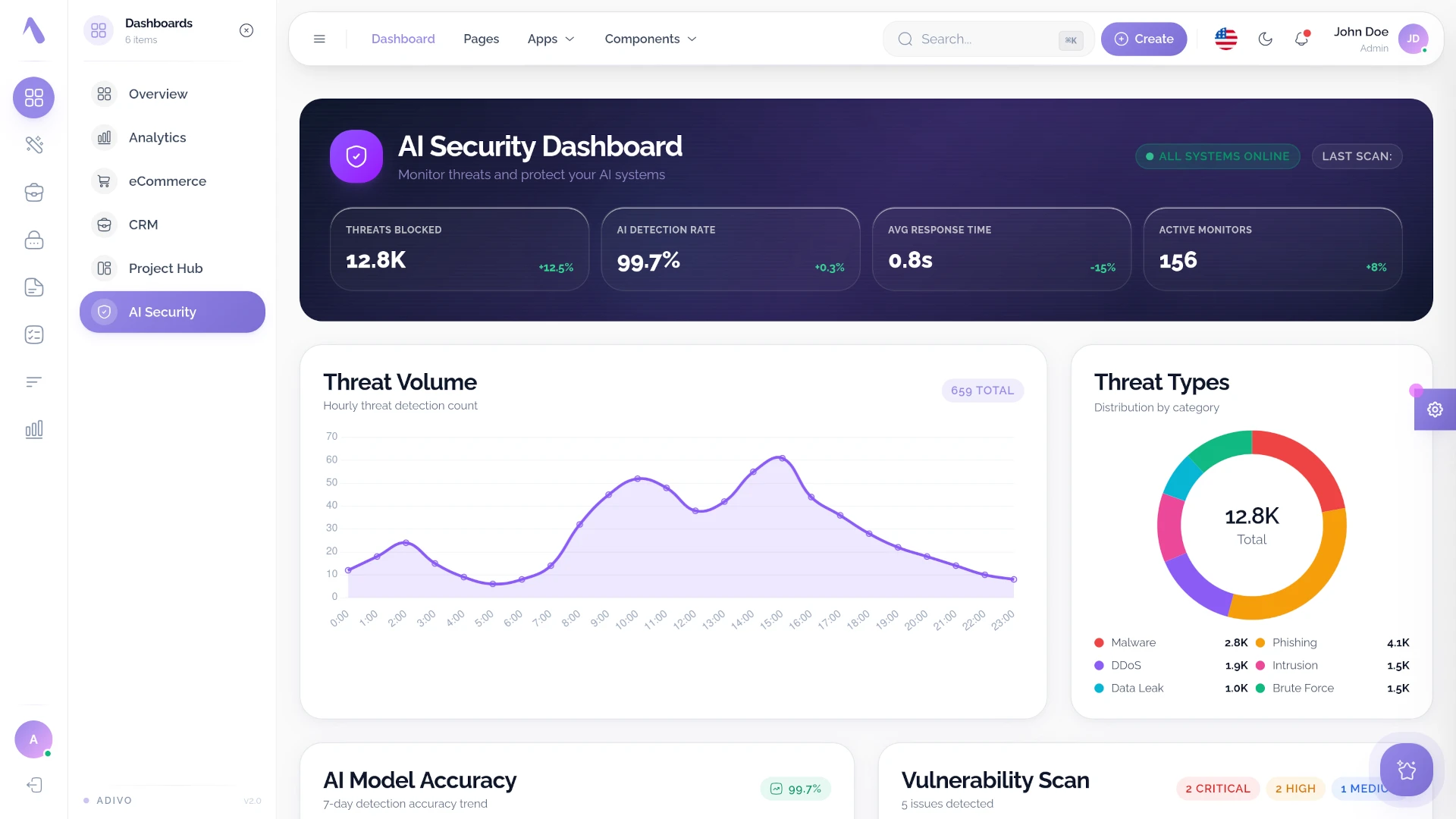This screenshot has height=819, width=1456.
Task: Select Analytics in dashboards list
Action: (172, 137)
